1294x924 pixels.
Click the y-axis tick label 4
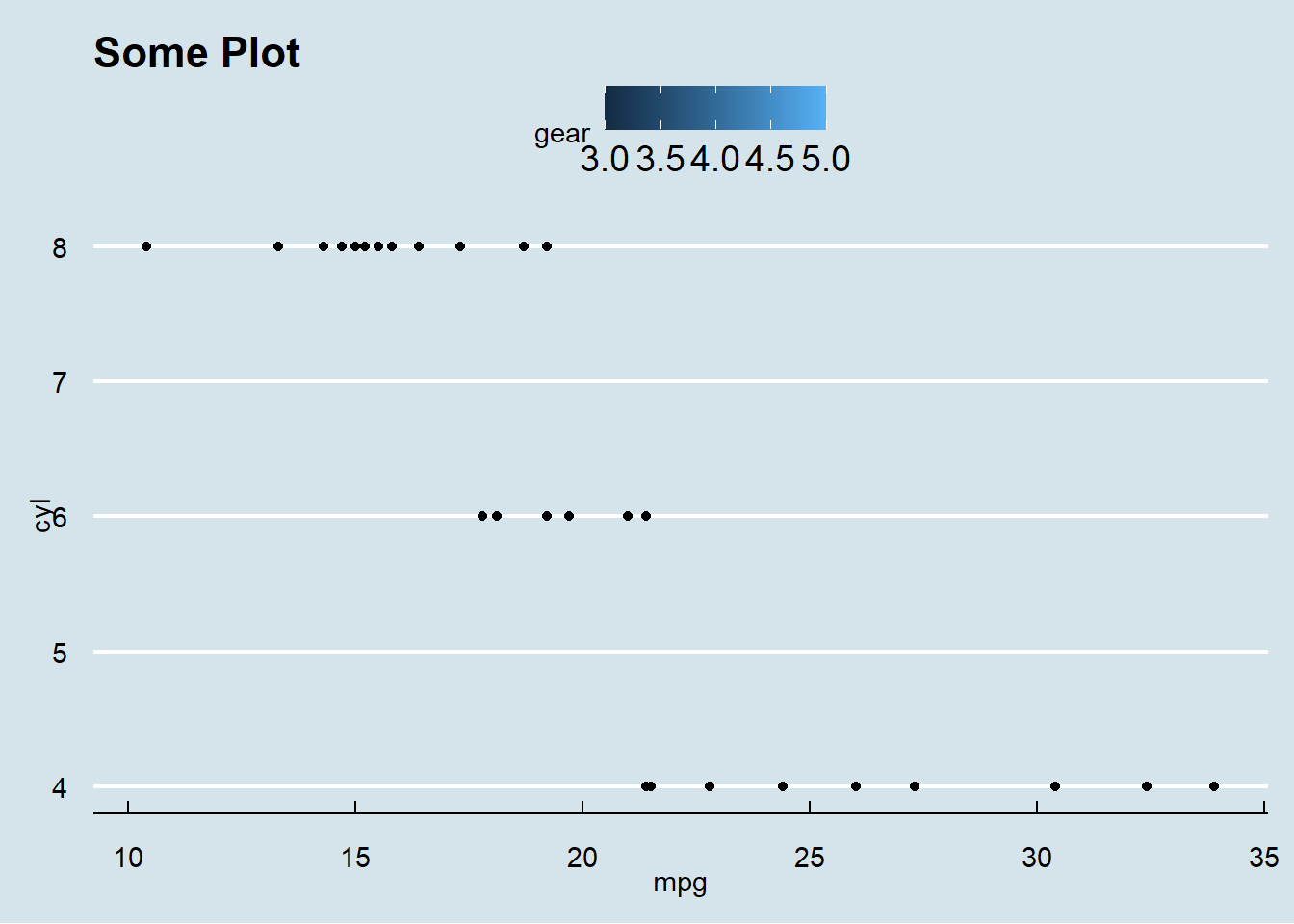coord(60,788)
